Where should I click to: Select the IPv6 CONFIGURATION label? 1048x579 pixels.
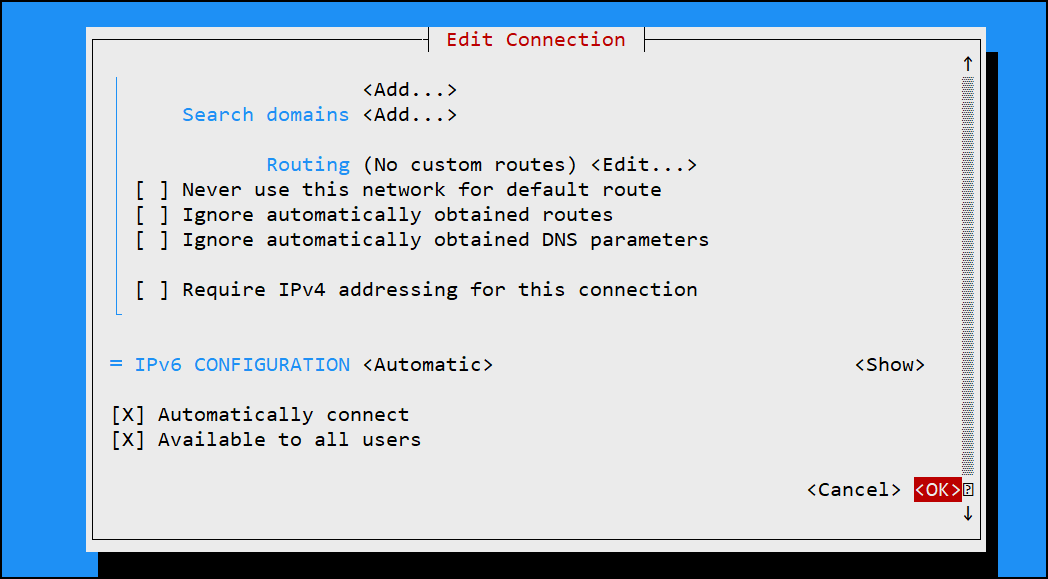(243, 365)
